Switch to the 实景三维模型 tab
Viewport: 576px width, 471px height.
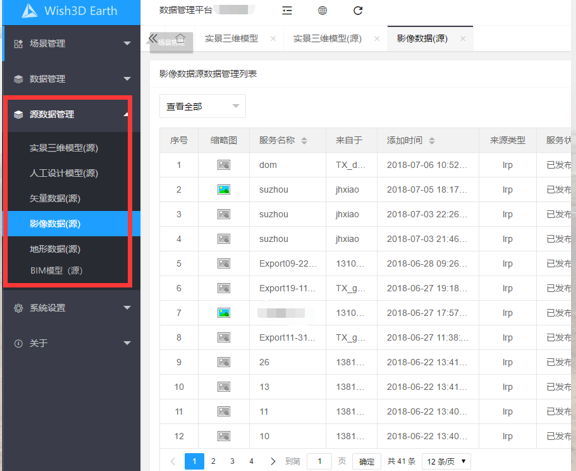tap(231, 39)
